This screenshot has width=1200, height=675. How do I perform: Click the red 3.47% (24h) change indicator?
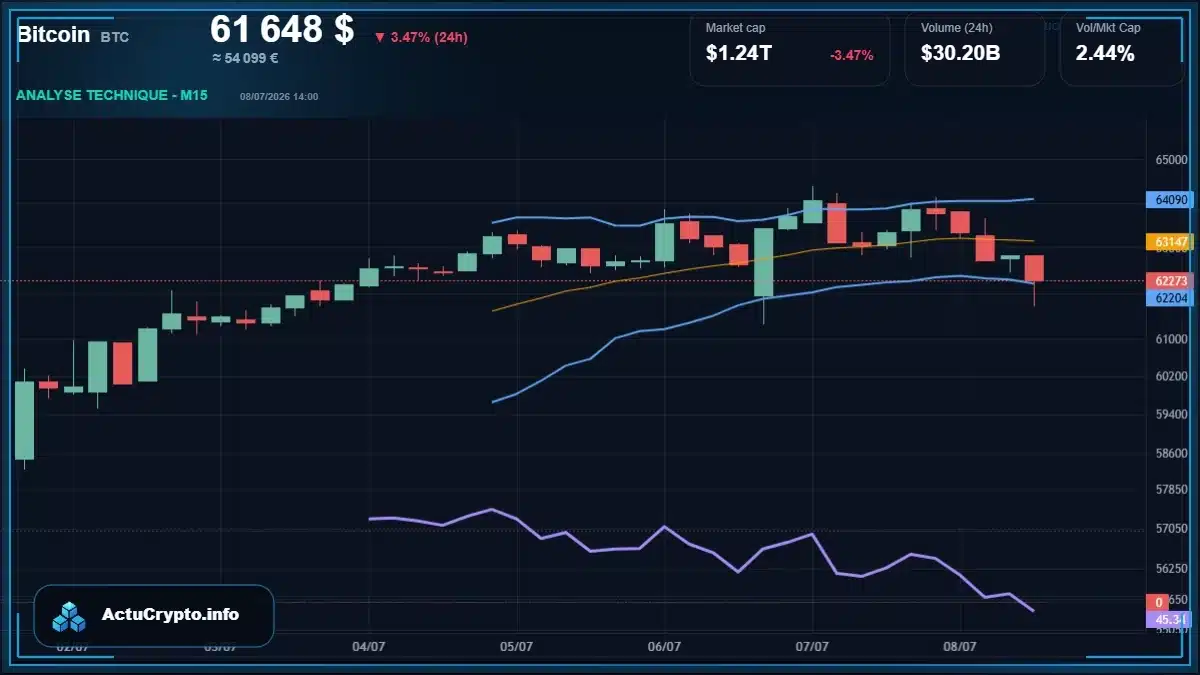(421, 37)
